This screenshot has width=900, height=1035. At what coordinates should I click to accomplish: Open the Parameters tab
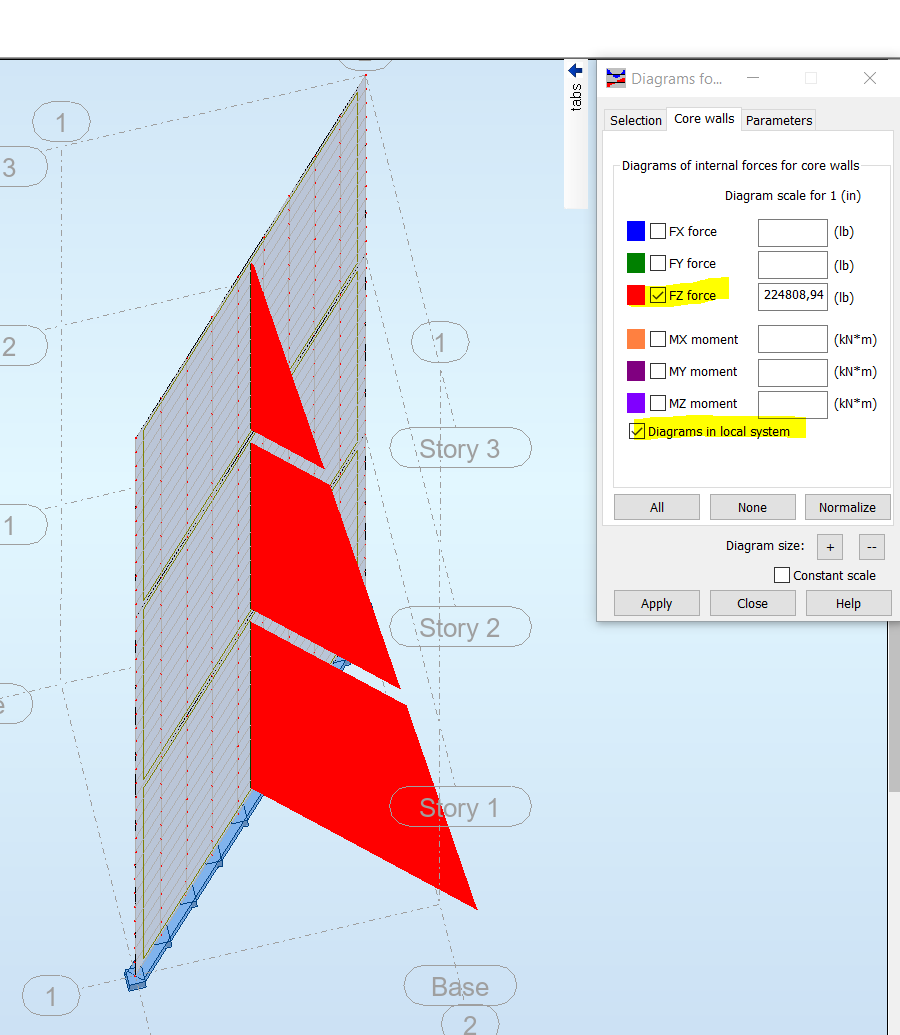[x=779, y=120]
